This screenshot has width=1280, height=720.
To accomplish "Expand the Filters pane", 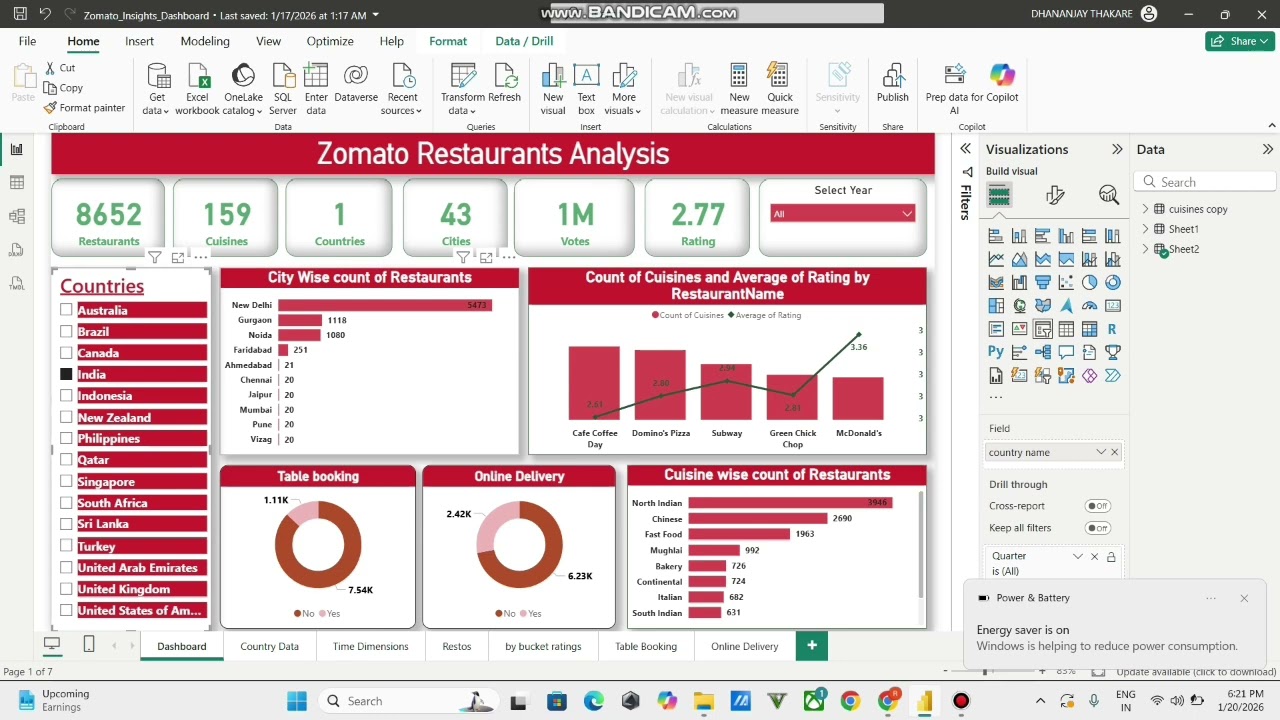I will [966, 149].
